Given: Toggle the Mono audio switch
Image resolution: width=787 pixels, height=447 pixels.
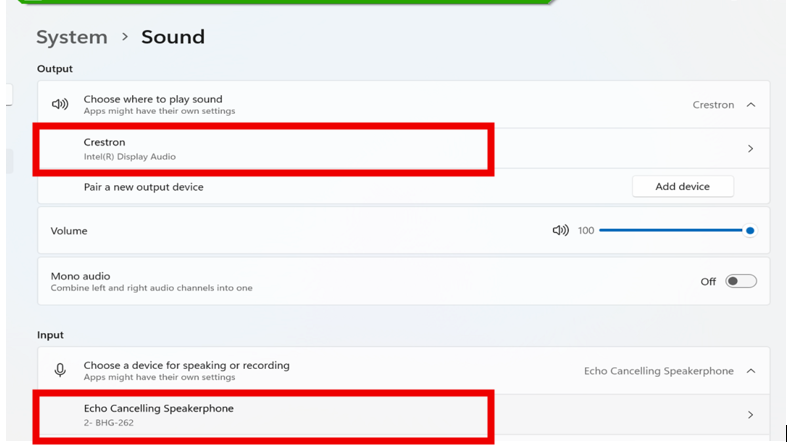Looking at the screenshot, I should pos(740,282).
